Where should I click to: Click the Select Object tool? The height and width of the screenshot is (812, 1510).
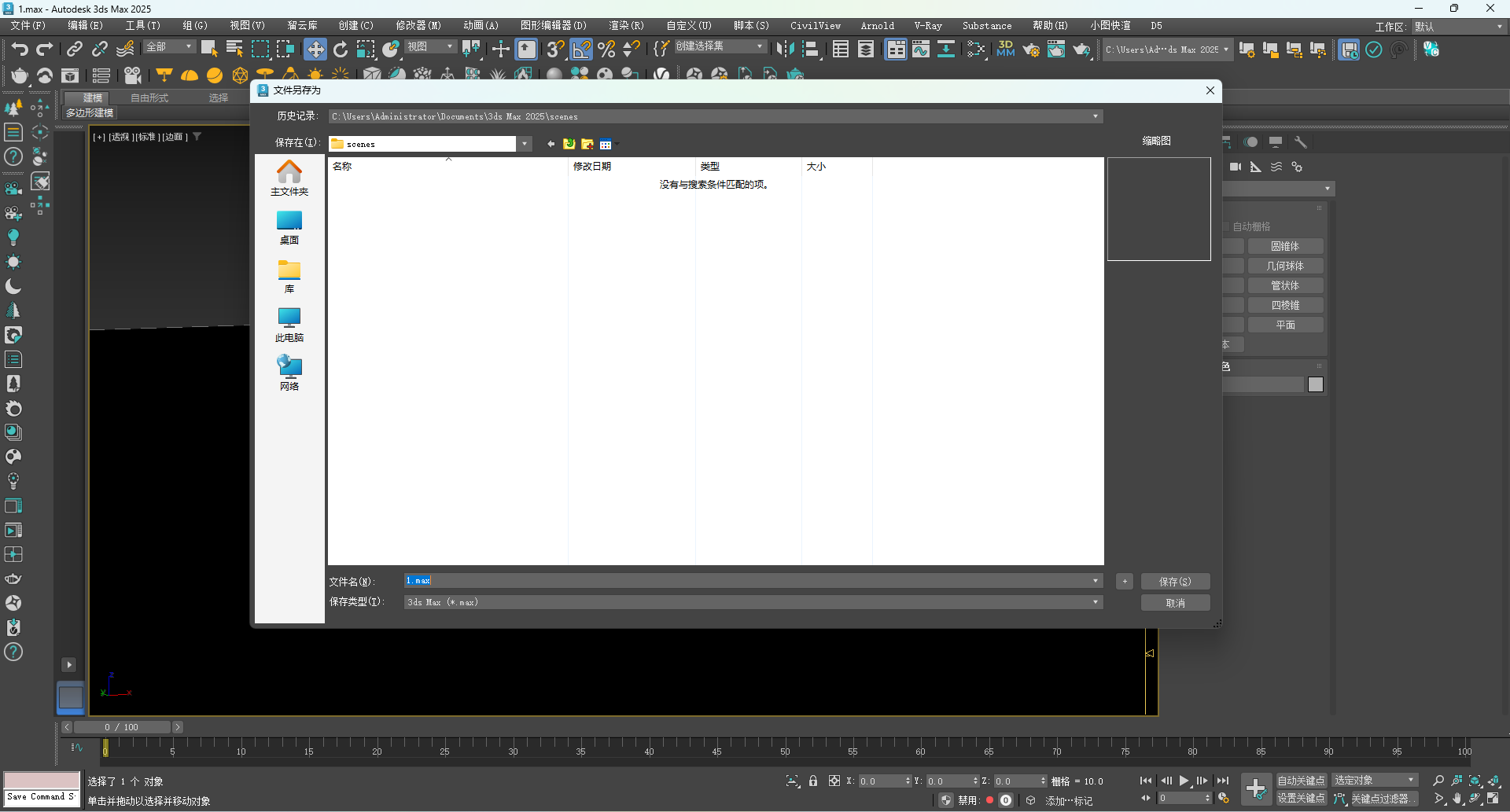[x=209, y=50]
